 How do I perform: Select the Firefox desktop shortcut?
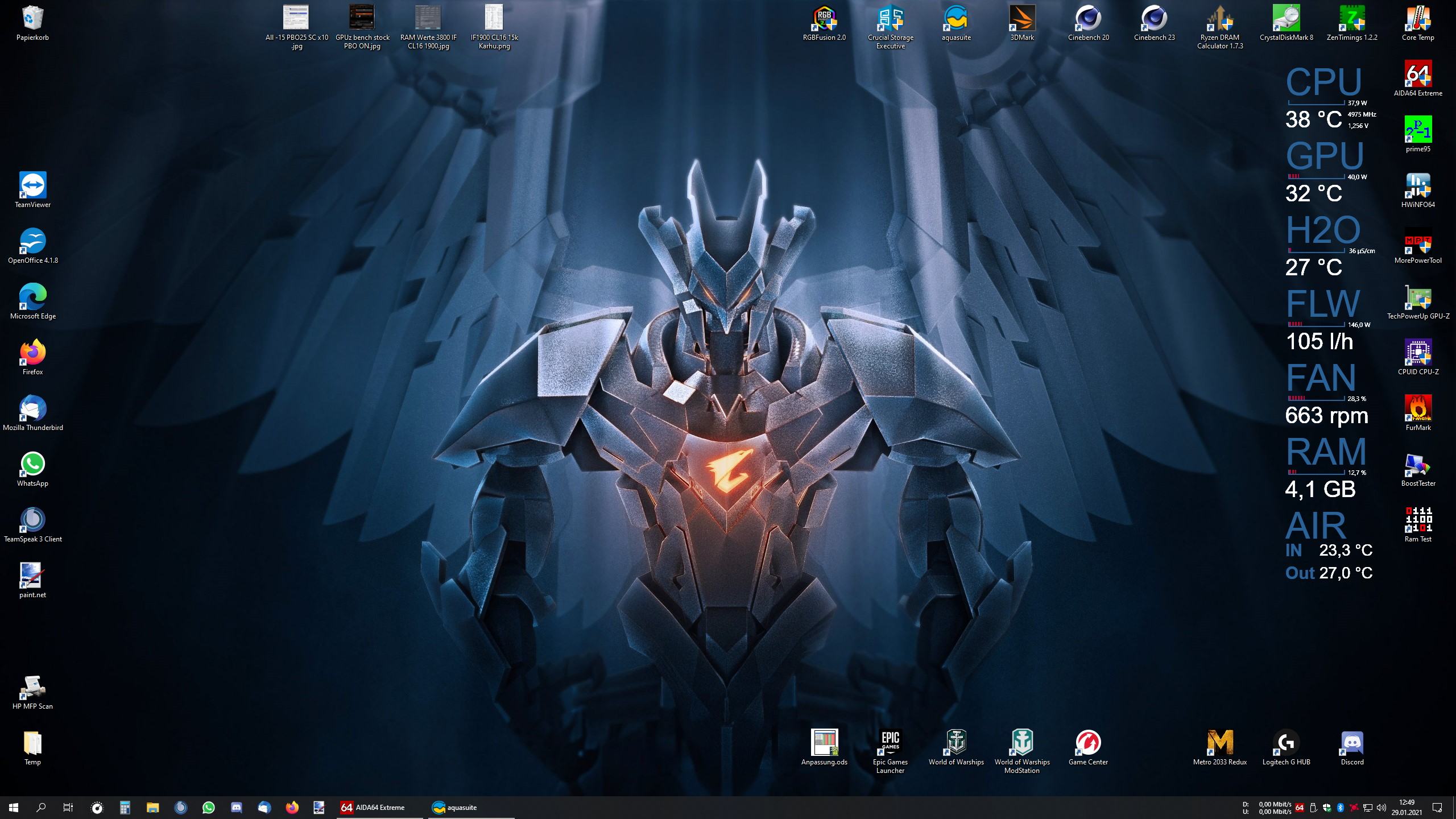(x=32, y=358)
